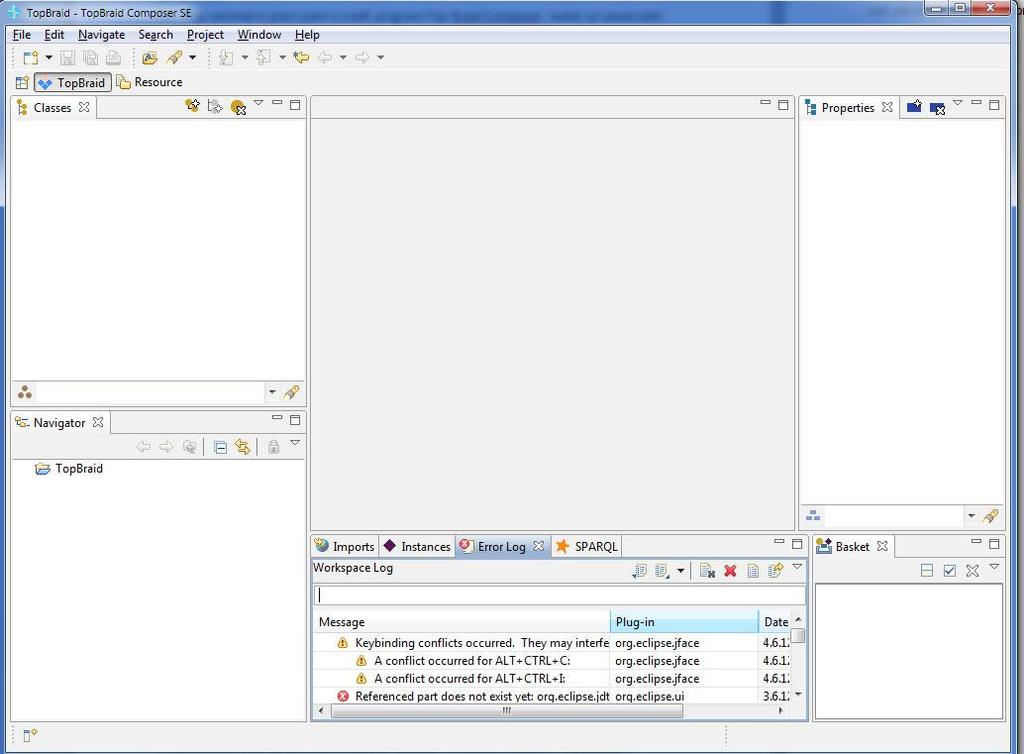The height and width of the screenshot is (754, 1024).
Task: Select the "conflict occurred for ALT+CTRL+C" log row
Action: pos(551,661)
